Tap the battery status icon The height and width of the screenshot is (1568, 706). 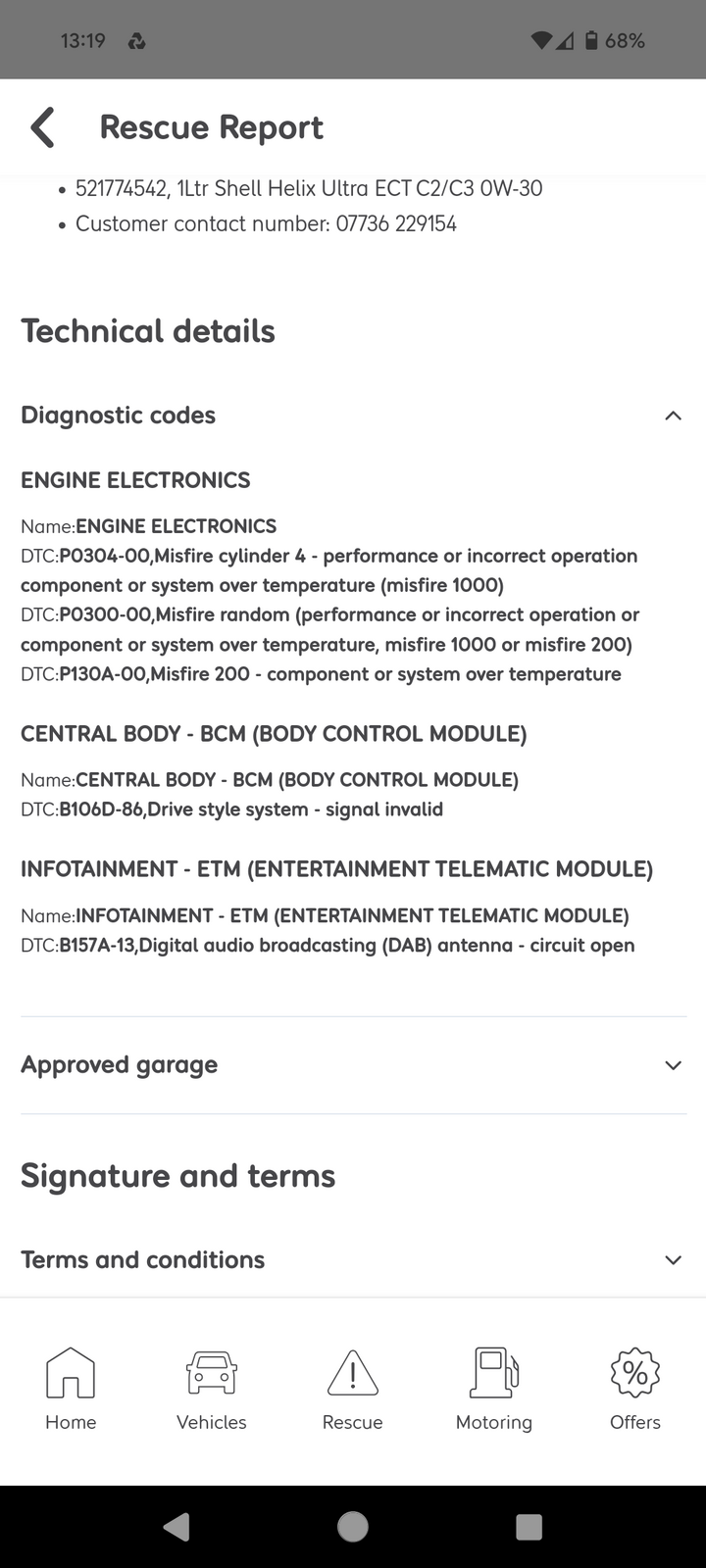[x=591, y=41]
